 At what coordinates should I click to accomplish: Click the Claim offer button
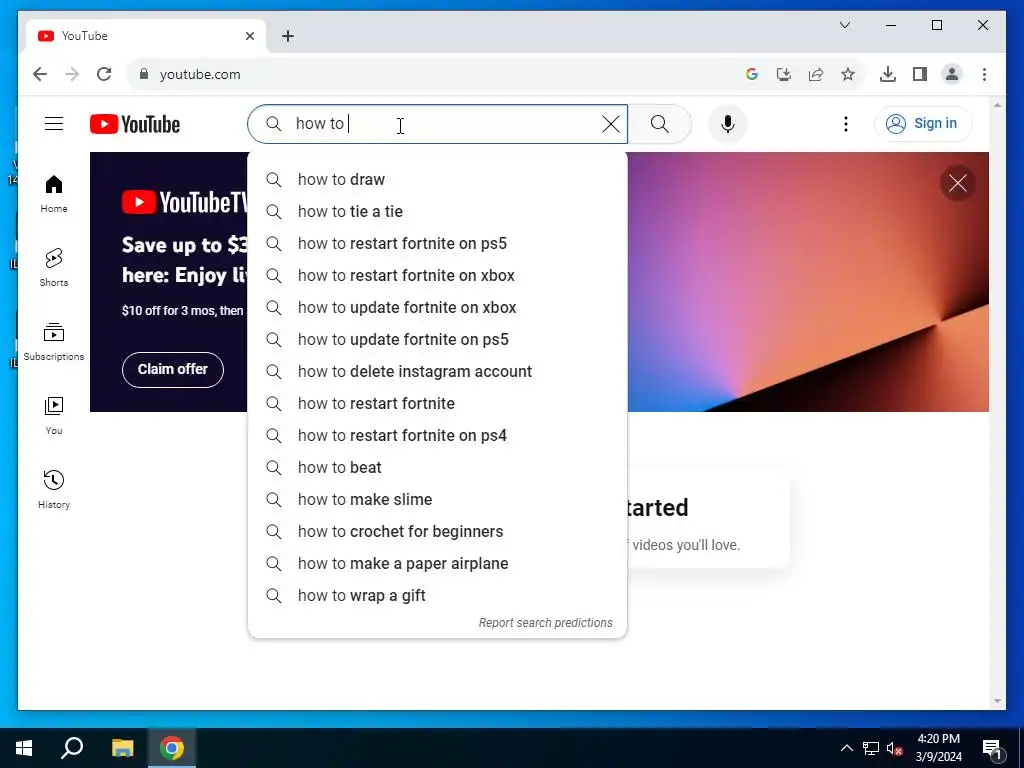(173, 370)
